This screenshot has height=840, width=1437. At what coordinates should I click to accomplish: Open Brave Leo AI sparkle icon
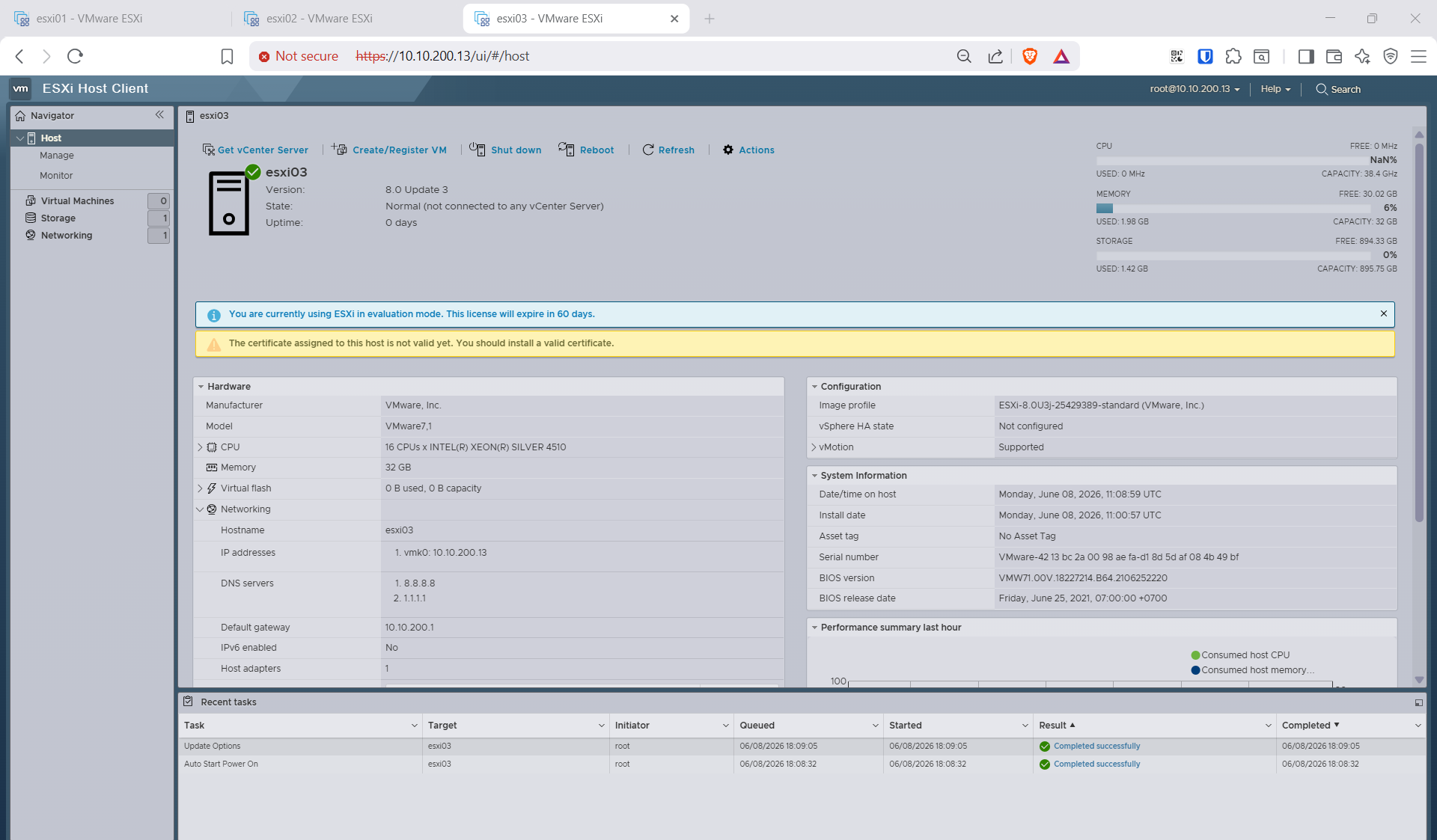pos(1362,56)
